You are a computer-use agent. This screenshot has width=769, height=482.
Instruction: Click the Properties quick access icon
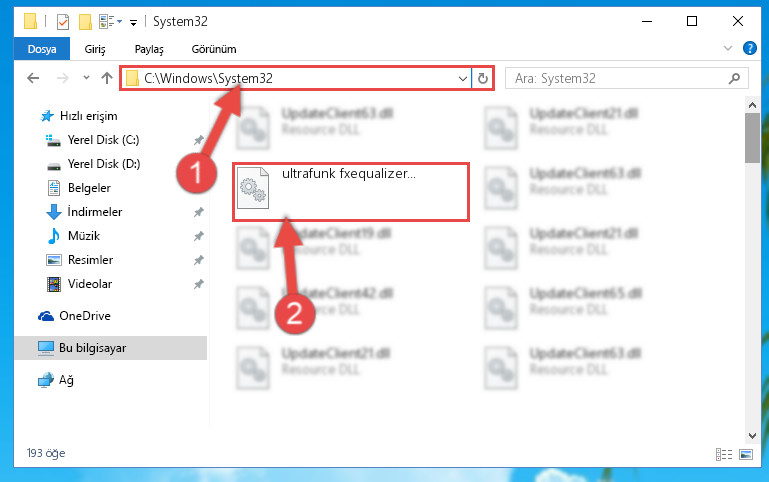click(x=63, y=22)
